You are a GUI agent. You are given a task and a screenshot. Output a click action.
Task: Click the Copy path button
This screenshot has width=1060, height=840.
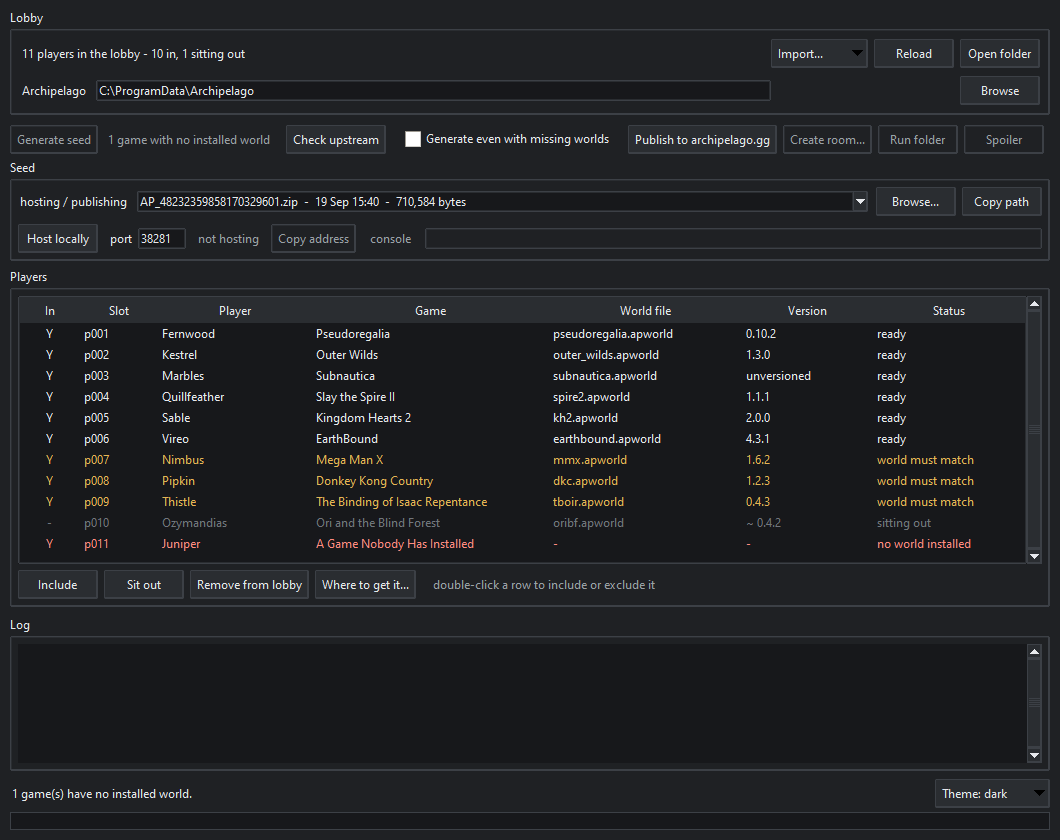pos(1001,201)
